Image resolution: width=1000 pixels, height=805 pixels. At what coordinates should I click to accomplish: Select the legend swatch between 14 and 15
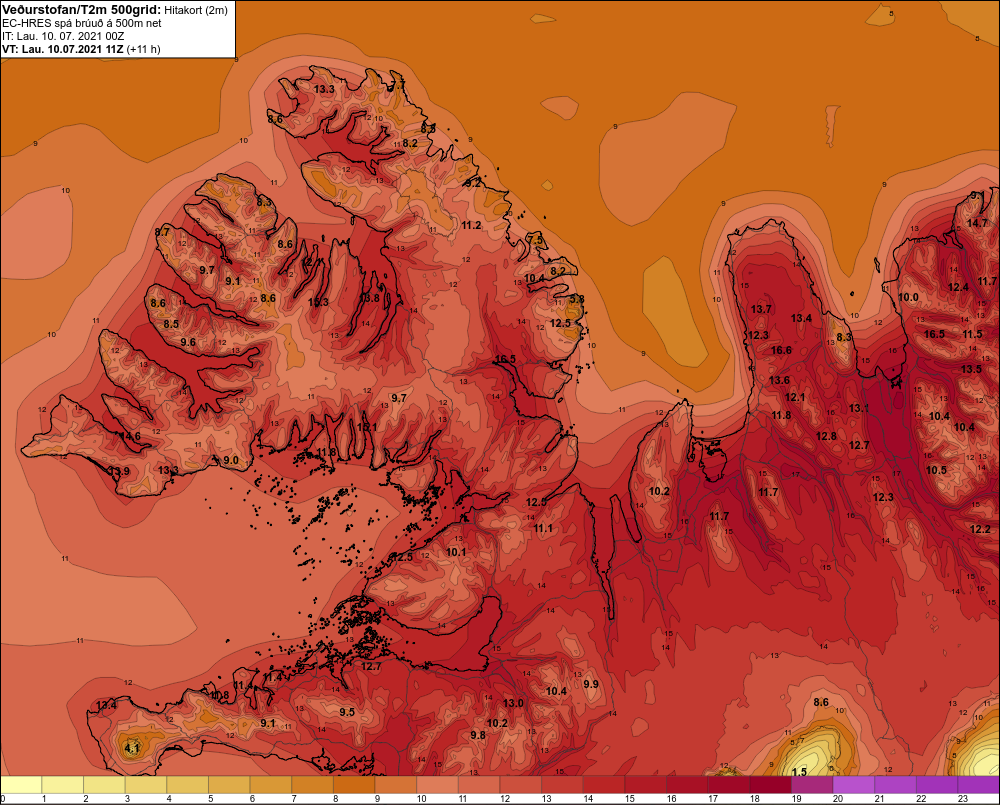[605, 785]
